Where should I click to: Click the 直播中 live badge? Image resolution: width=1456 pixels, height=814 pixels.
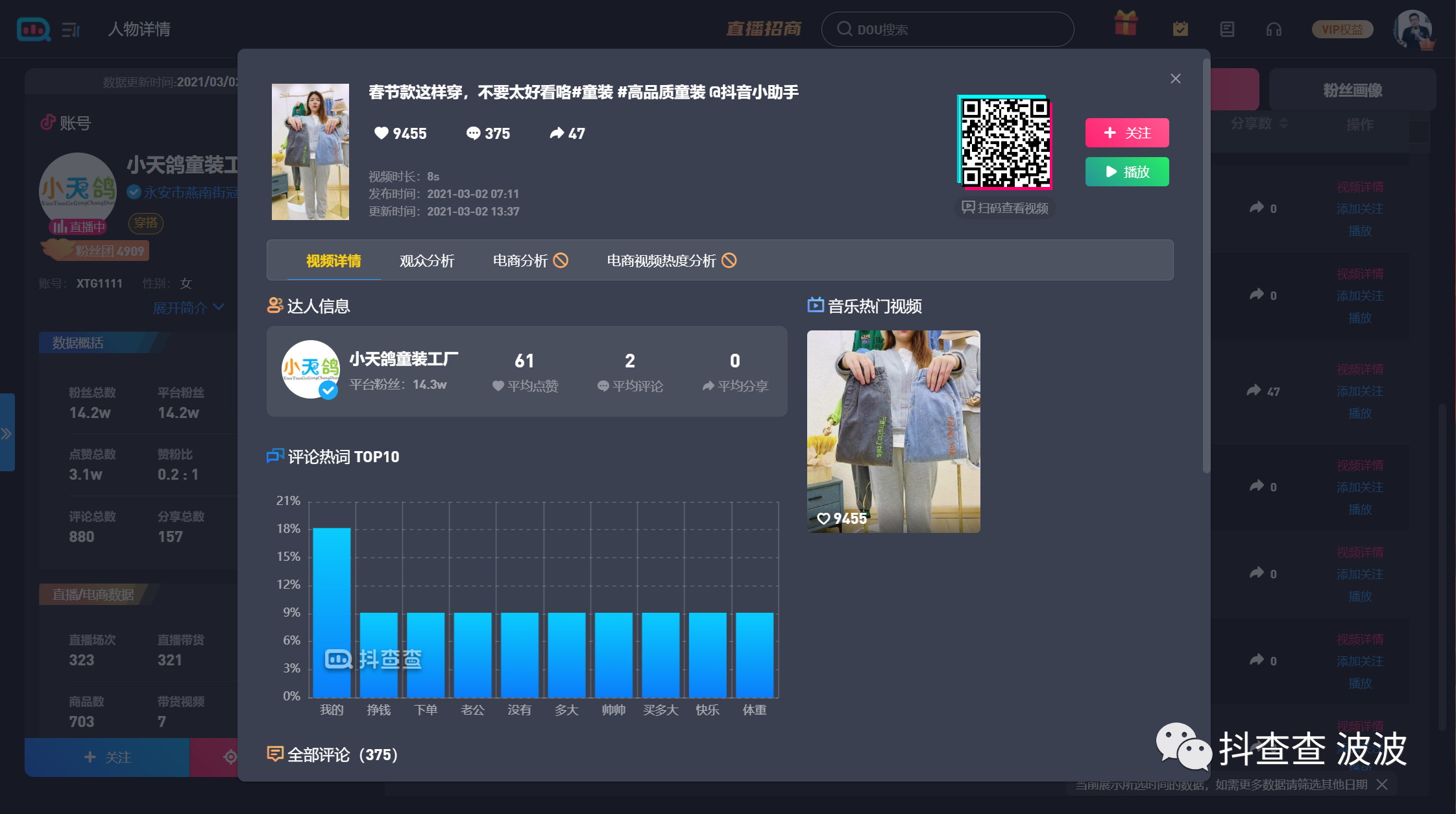pos(78,227)
